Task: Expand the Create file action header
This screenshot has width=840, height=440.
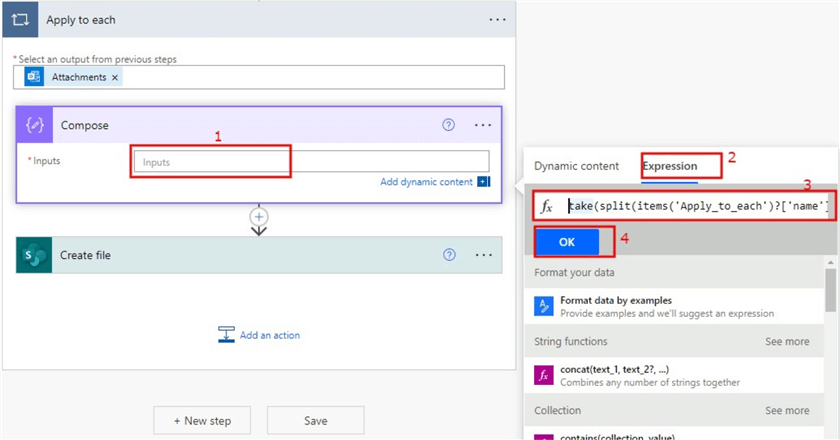Action: pyautogui.click(x=259, y=255)
